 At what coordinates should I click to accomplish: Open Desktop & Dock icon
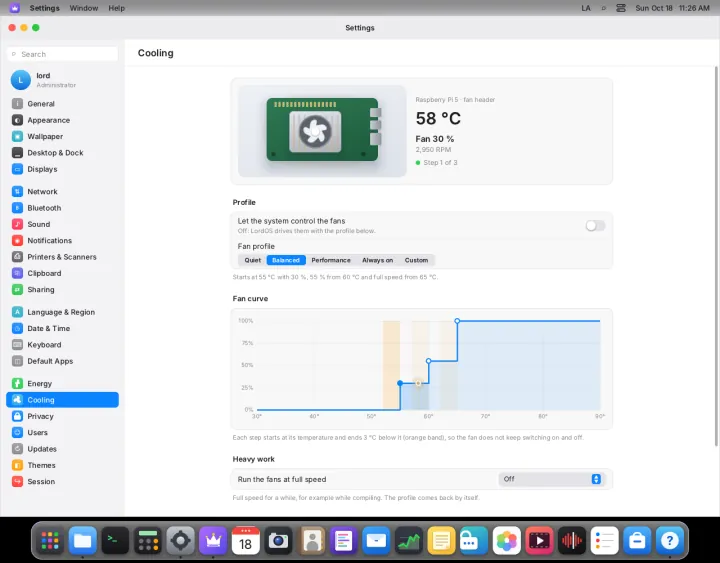17,153
